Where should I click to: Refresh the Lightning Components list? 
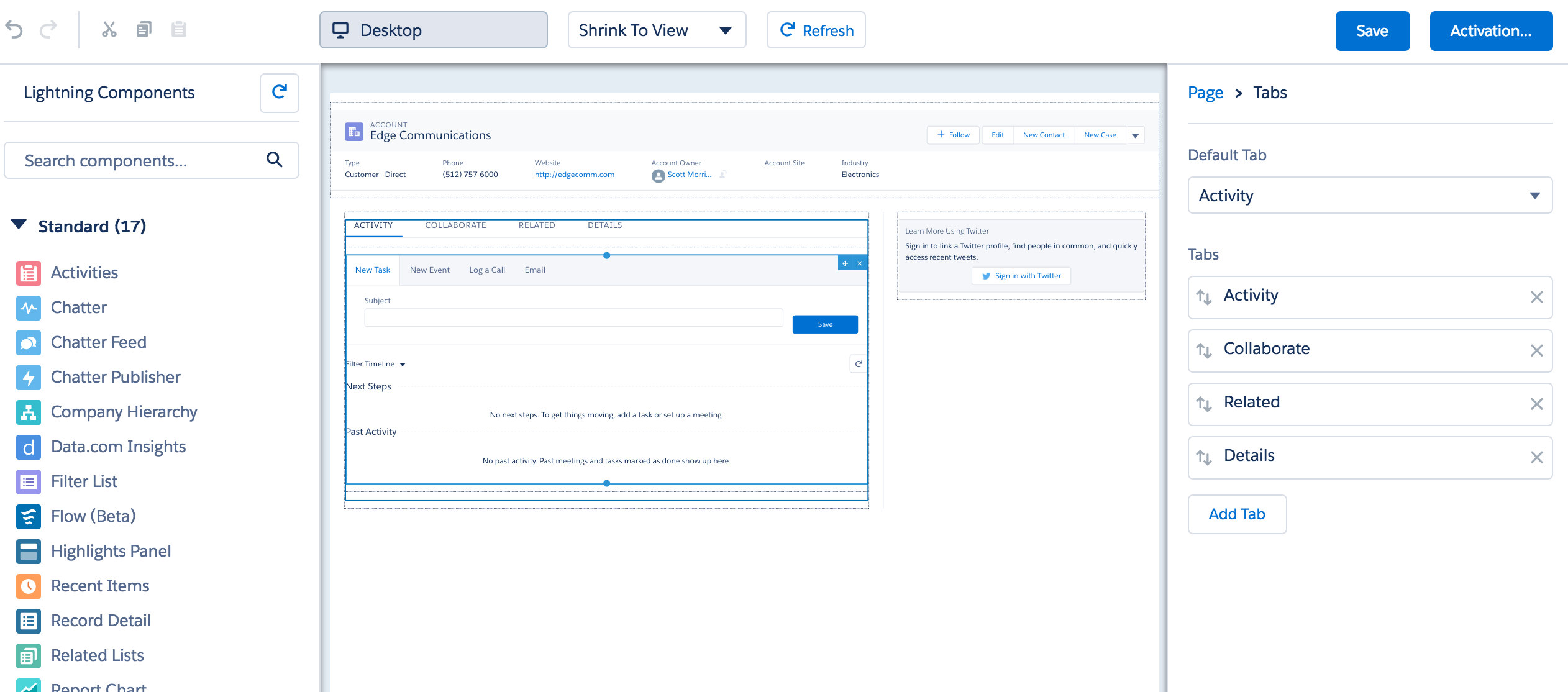280,93
